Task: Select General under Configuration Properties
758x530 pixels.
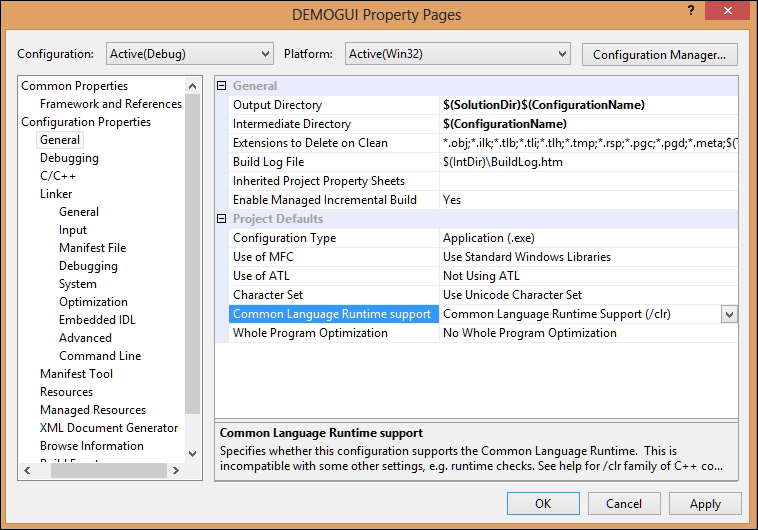Action: pos(60,140)
